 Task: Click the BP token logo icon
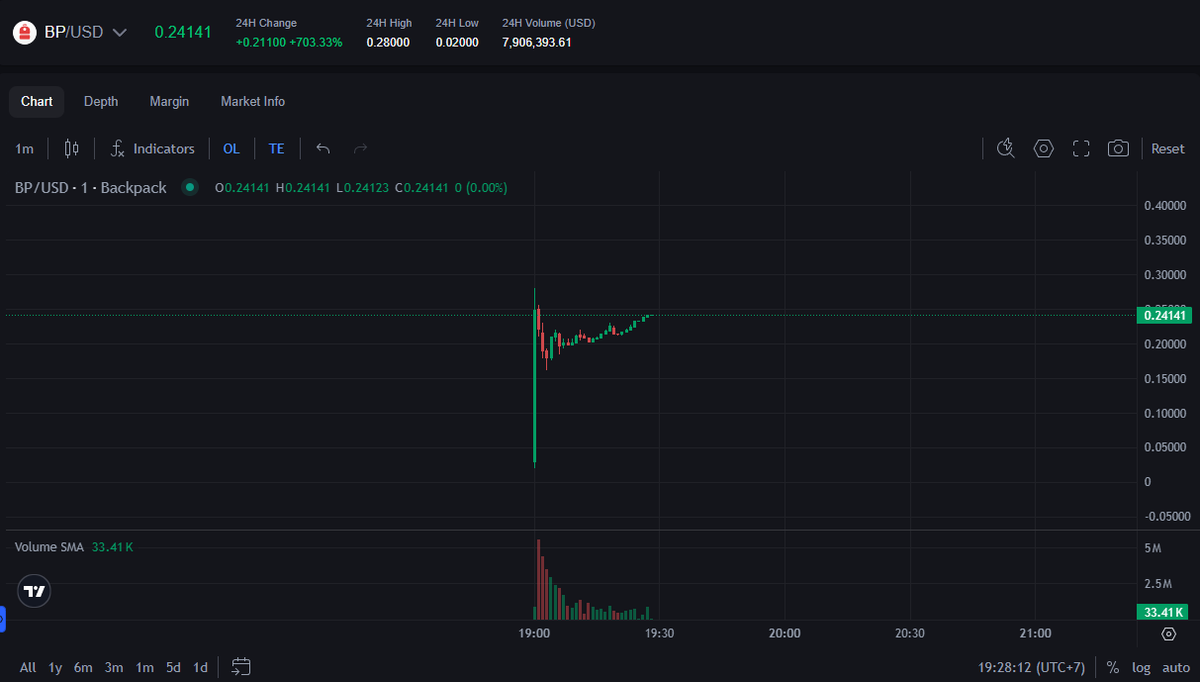pyautogui.click(x=24, y=32)
